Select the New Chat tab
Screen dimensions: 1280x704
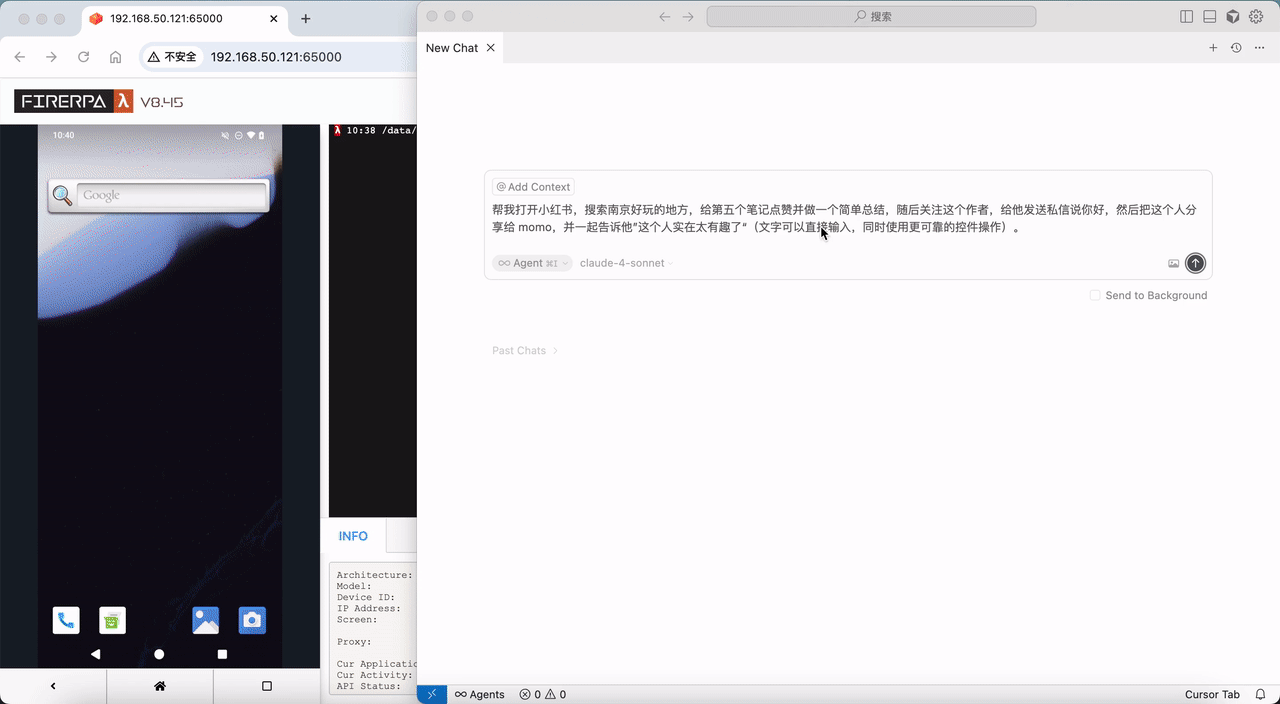(452, 48)
